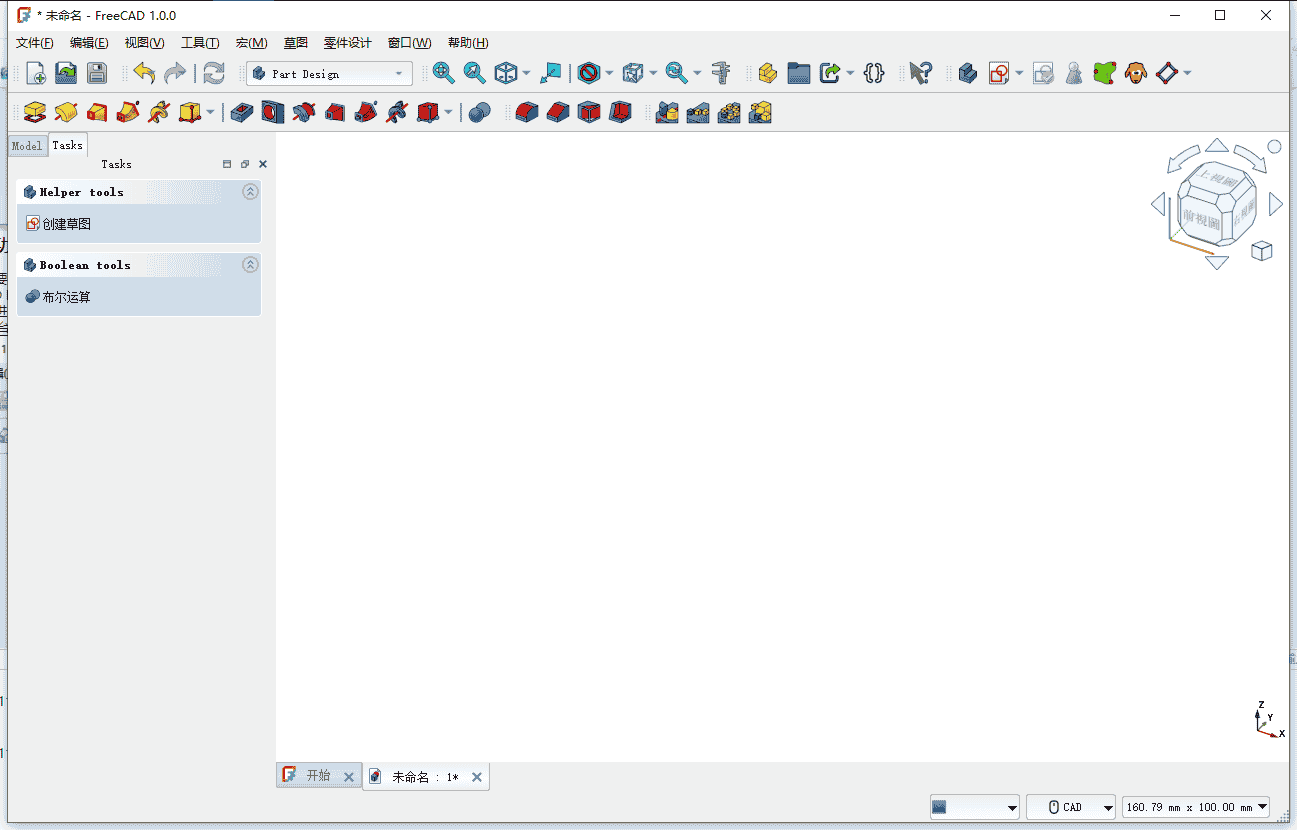
Task: Click the Groove tool icon
Action: [x=304, y=113]
